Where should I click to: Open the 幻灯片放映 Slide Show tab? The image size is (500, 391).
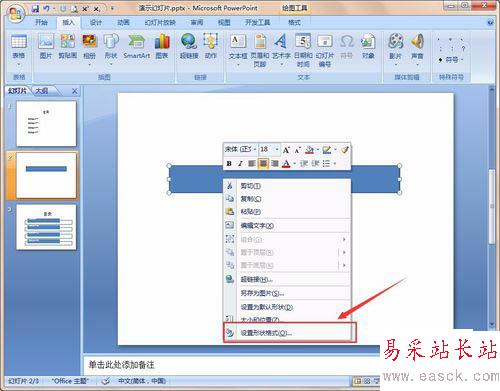click(x=160, y=22)
